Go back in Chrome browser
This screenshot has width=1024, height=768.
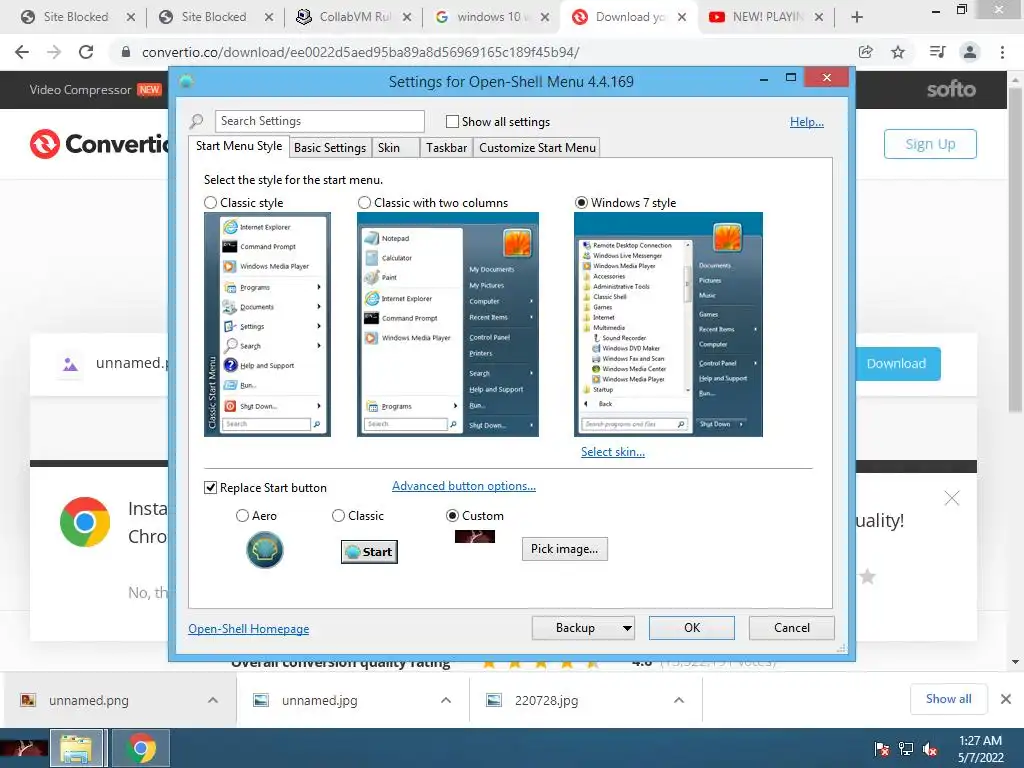pos(22,52)
